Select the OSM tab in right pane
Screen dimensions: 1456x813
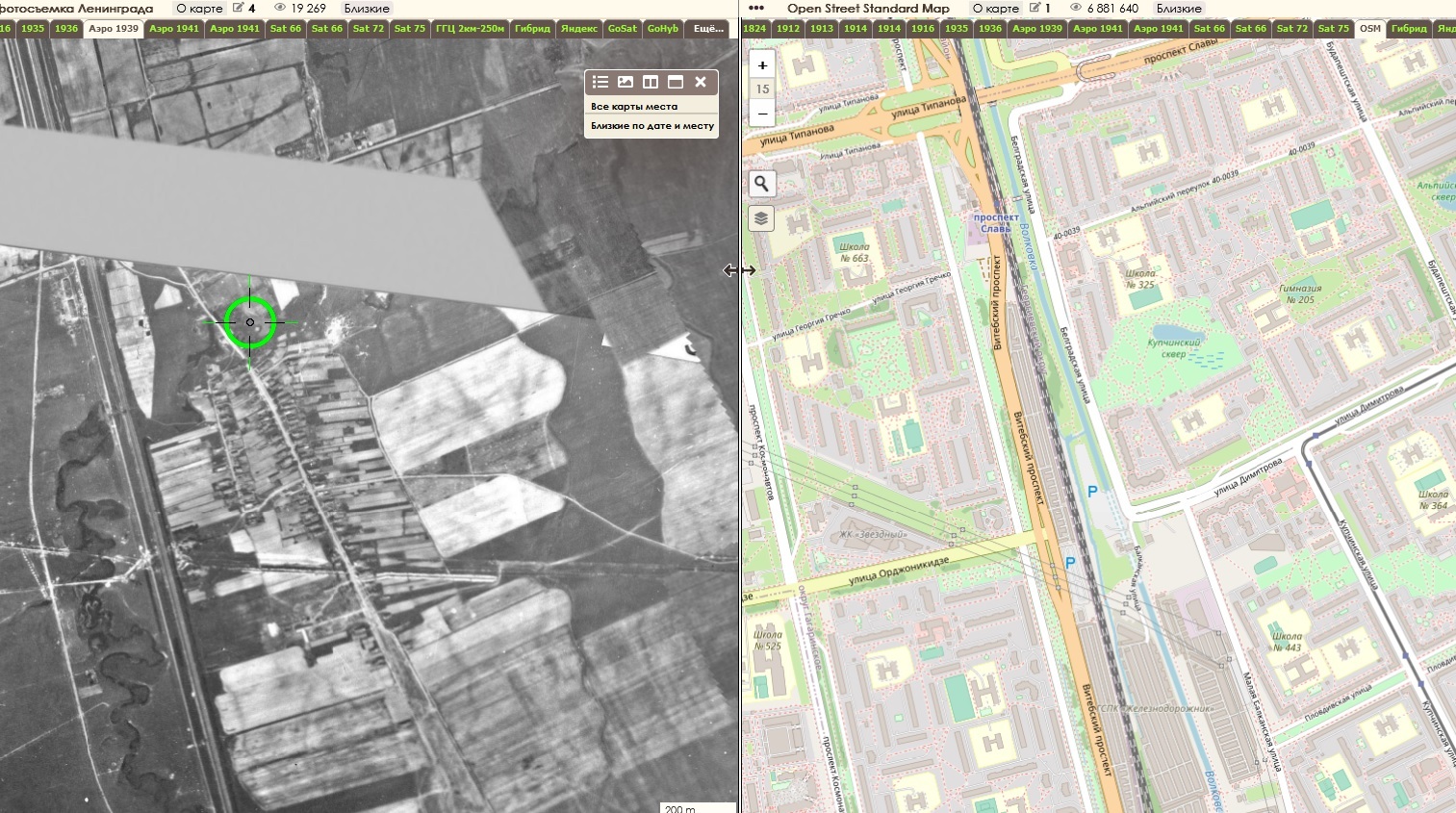(1370, 29)
